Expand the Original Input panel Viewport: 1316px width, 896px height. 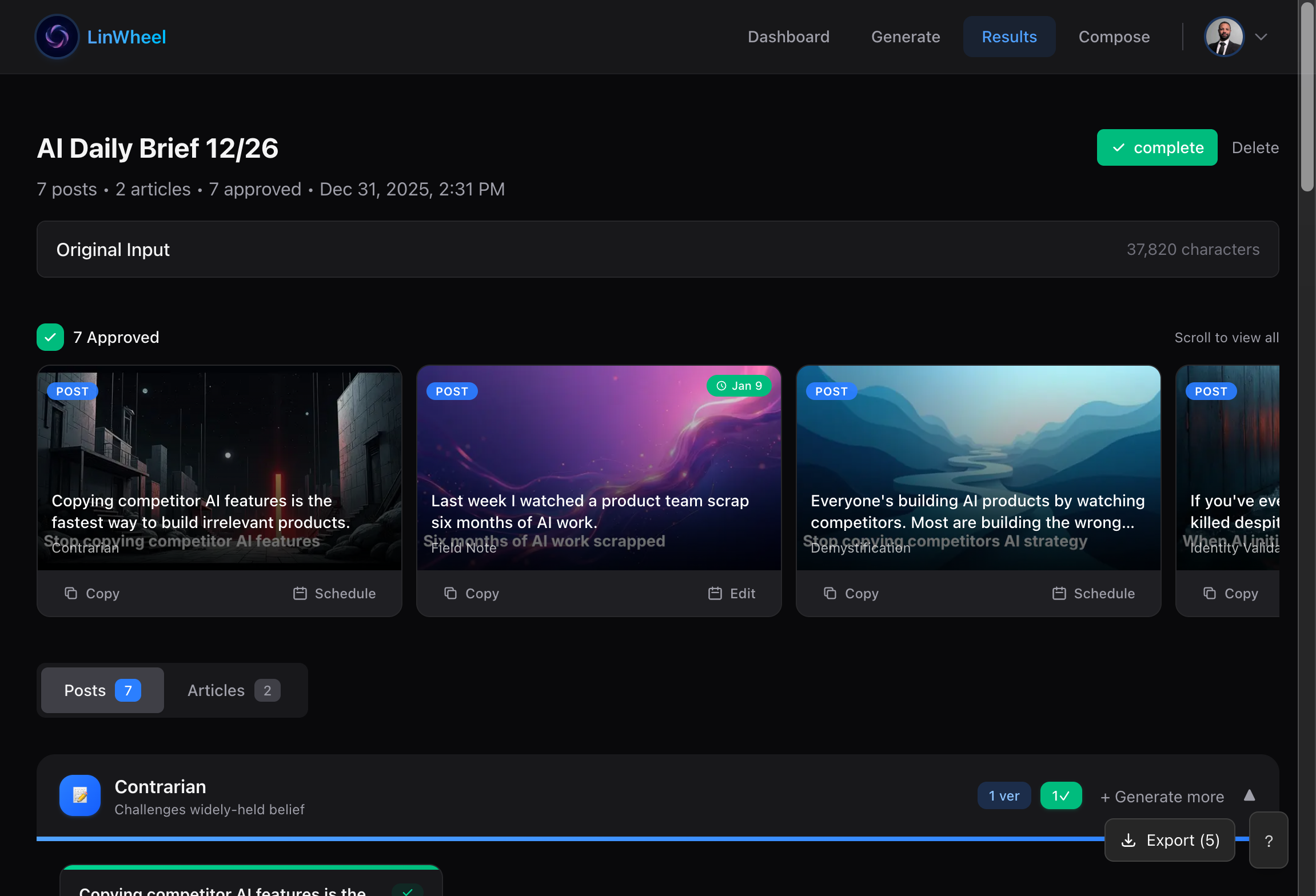click(x=657, y=249)
